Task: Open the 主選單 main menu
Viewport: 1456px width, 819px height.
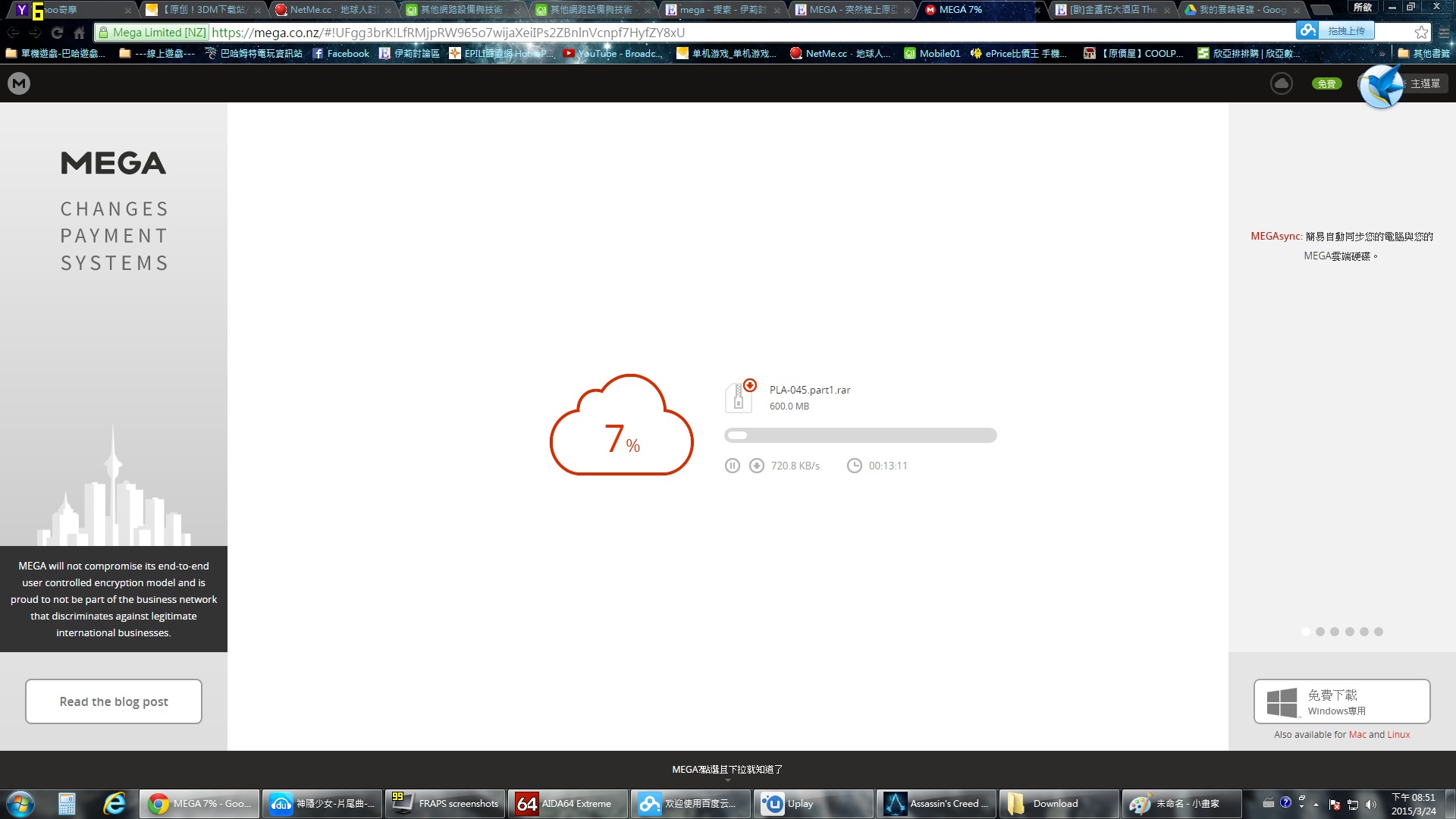Action: point(1424,83)
